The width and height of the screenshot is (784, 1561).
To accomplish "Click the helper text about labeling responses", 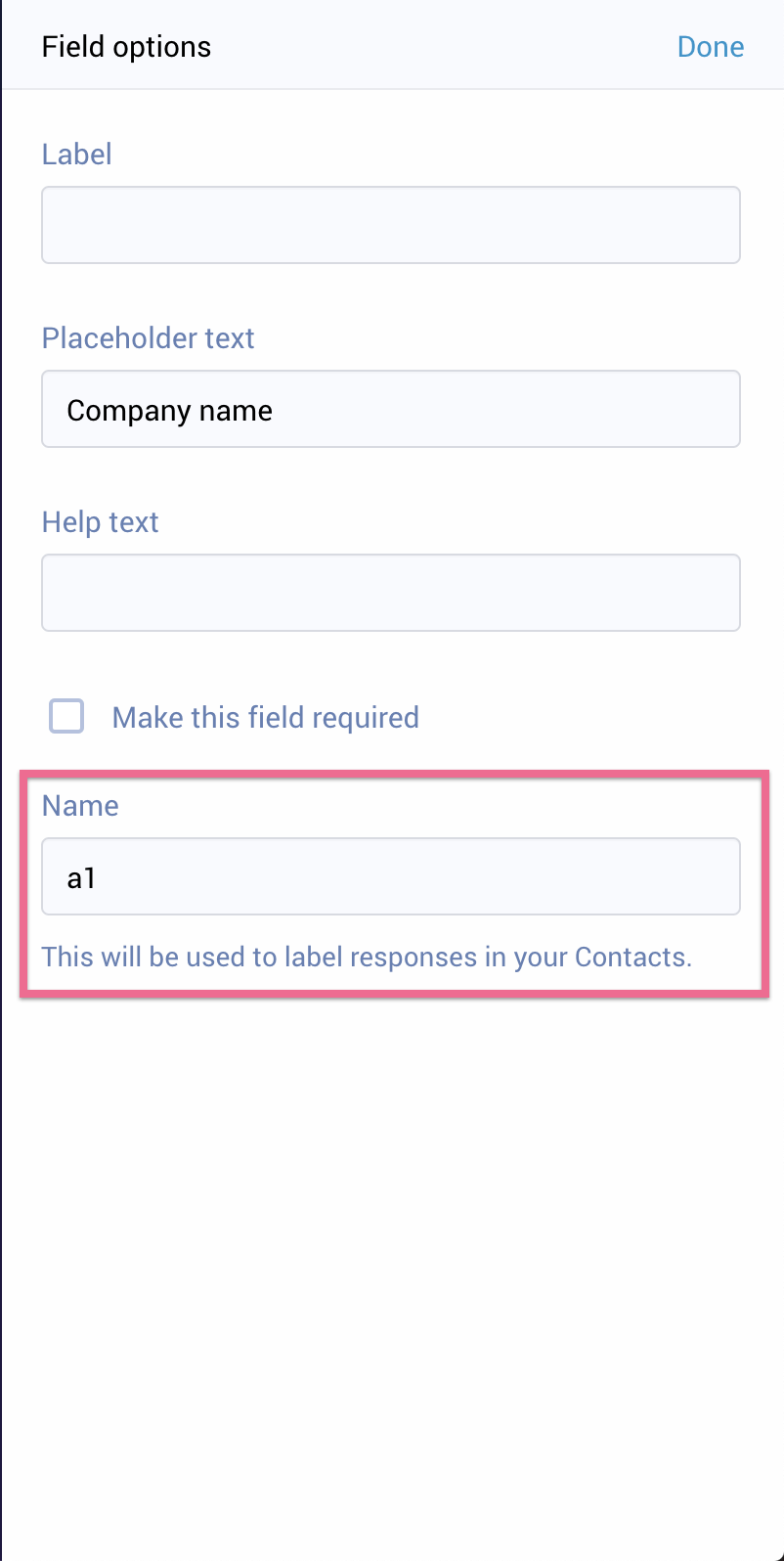I will click(367, 957).
